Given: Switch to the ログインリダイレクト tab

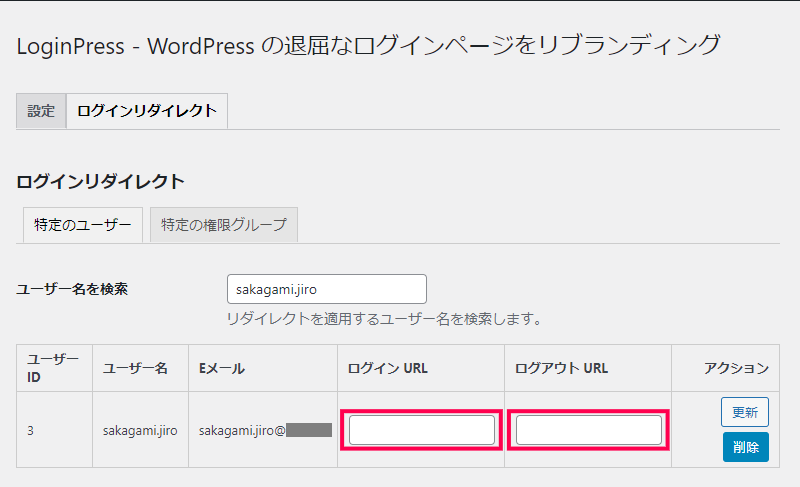Looking at the screenshot, I should pos(147,111).
